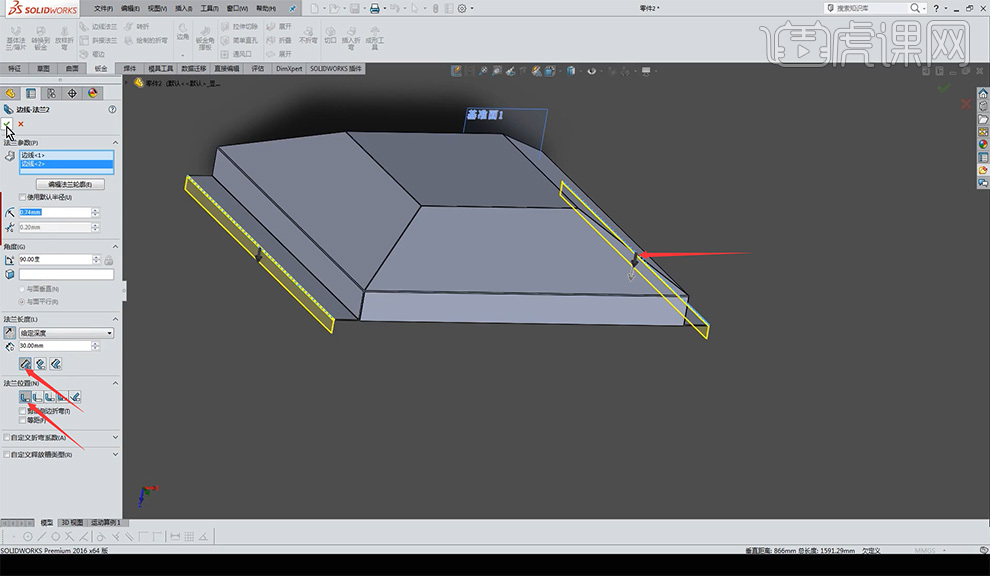The image size is (990, 576).
Task: Open the 给定深度 length type dropdown
Action: [66, 333]
